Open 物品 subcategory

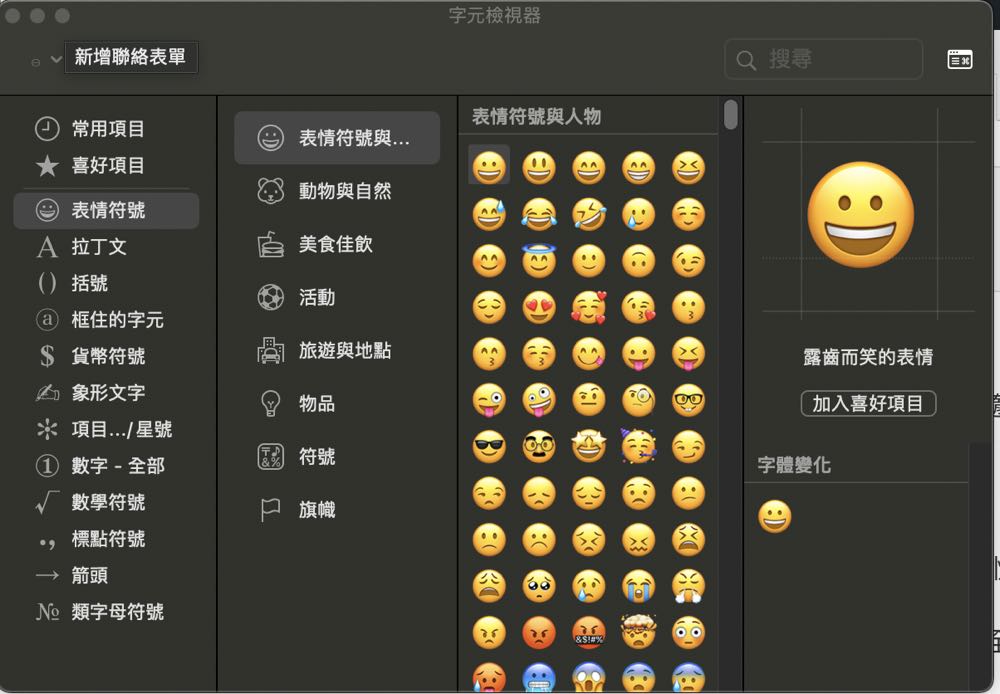pyautogui.click(x=337, y=404)
